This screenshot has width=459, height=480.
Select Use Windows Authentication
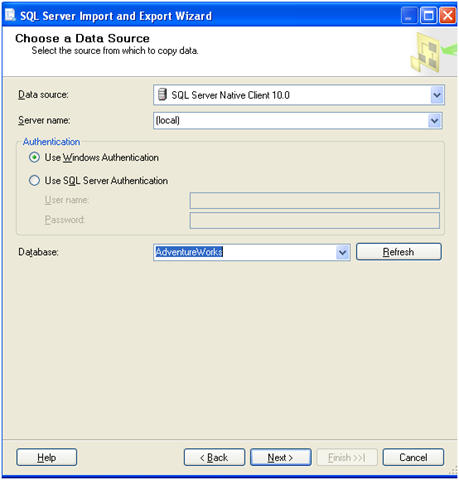[34, 157]
